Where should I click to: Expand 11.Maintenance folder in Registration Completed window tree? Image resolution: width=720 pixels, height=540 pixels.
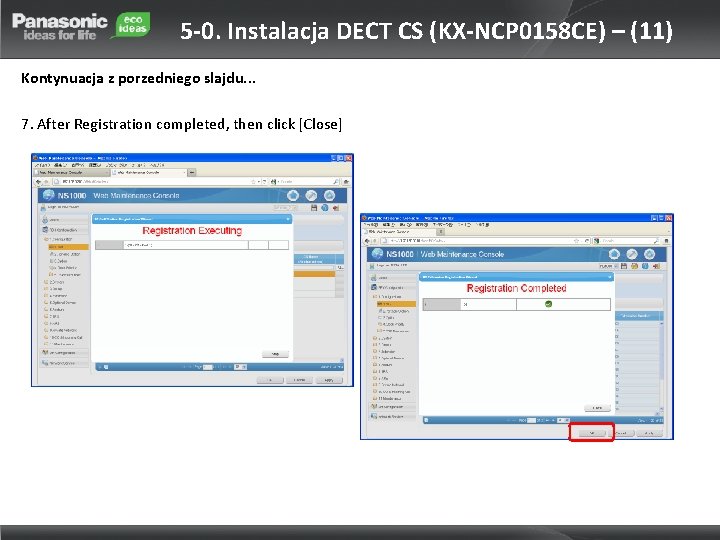pyautogui.click(x=389, y=399)
